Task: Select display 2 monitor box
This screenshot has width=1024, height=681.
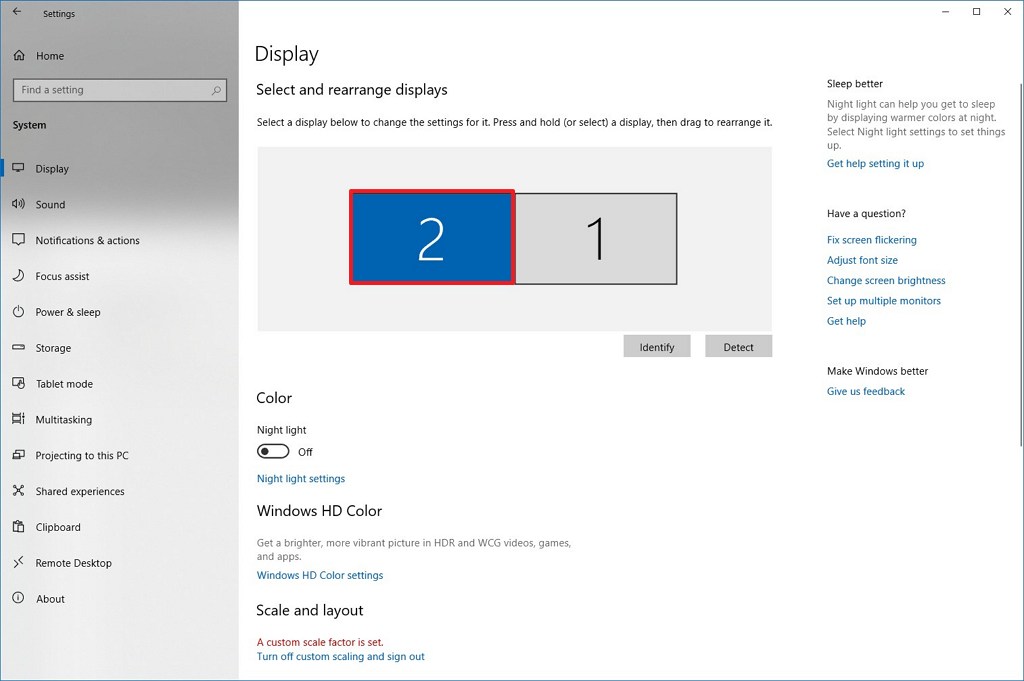Action: [x=432, y=238]
